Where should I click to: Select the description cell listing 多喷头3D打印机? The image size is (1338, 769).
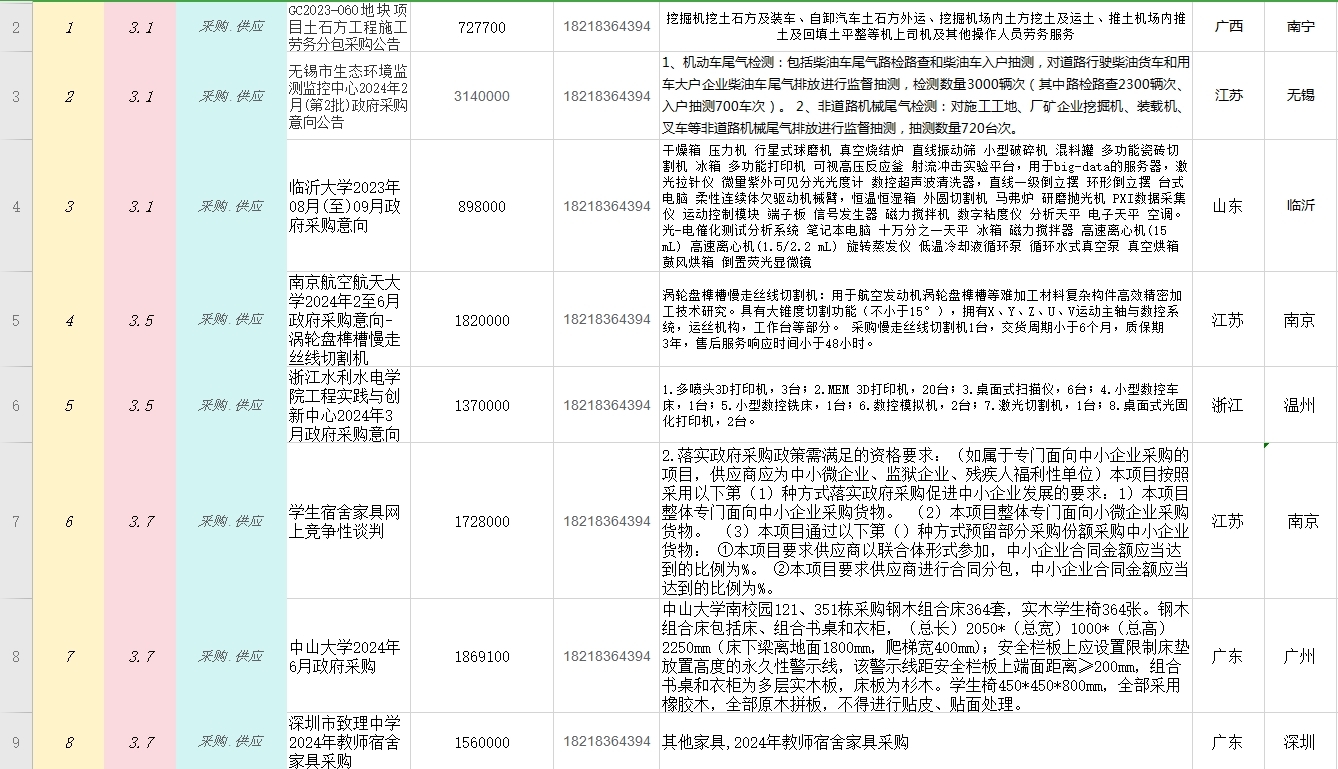coord(925,406)
